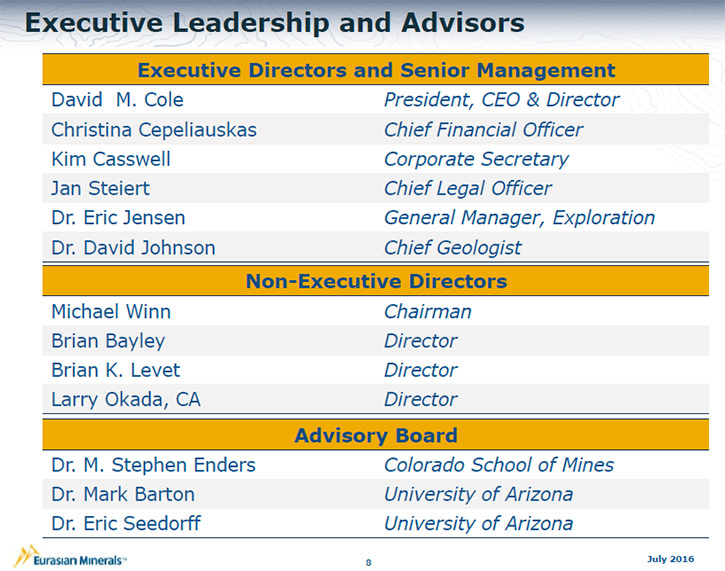Select Larry Okada, CA entry
This screenshot has width=725, height=571.
click(126, 399)
